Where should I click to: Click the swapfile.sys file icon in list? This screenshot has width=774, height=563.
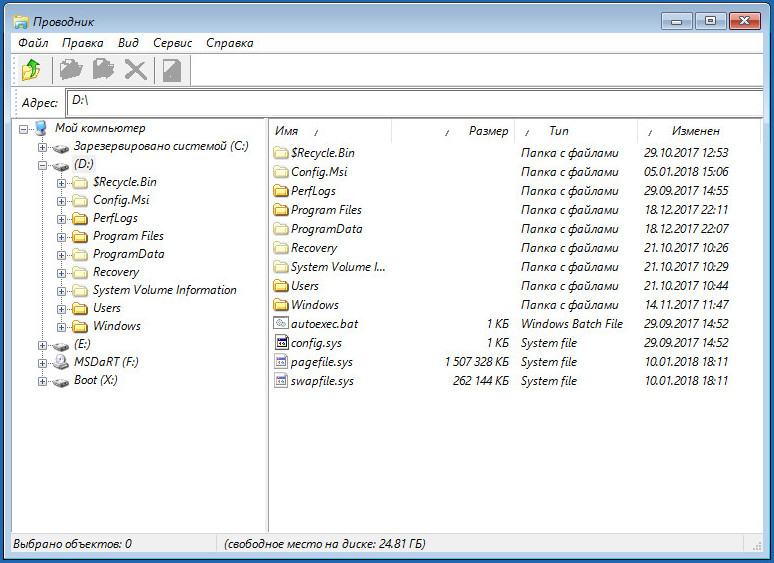click(x=281, y=380)
